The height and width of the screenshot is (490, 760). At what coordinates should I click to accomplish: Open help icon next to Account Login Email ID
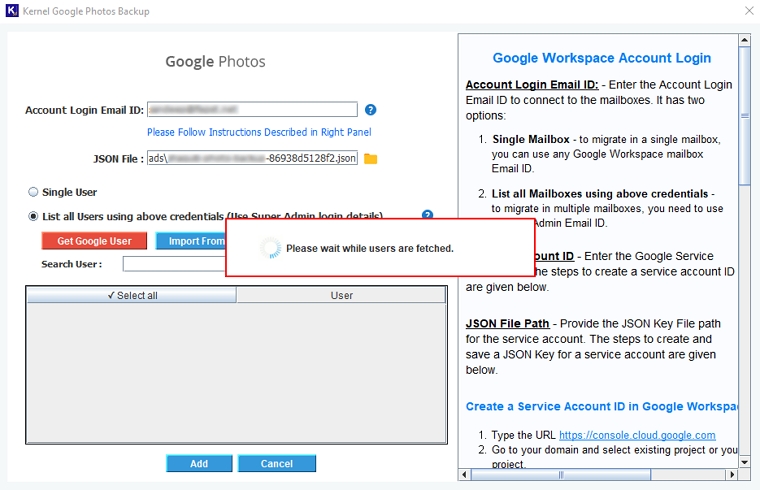click(x=370, y=110)
